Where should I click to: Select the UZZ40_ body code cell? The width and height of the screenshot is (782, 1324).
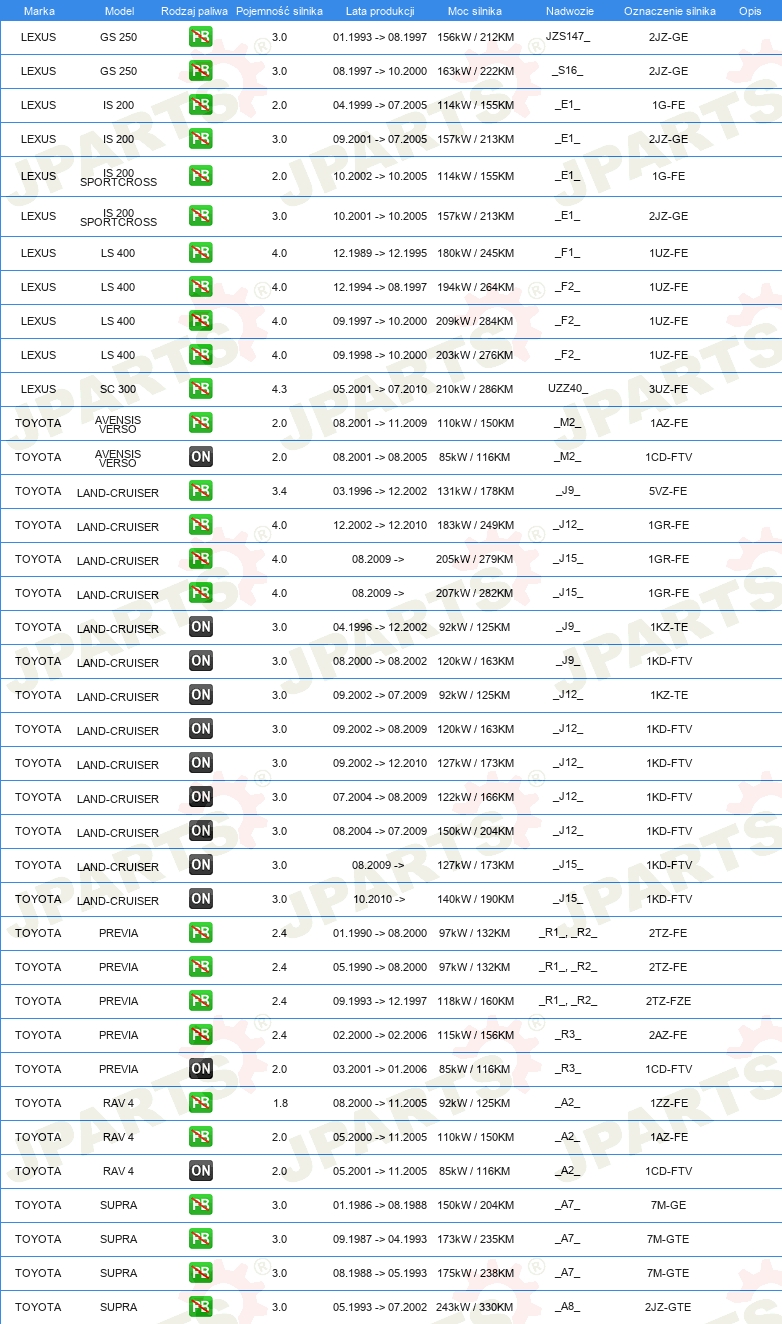pyautogui.click(x=567, y=389)
